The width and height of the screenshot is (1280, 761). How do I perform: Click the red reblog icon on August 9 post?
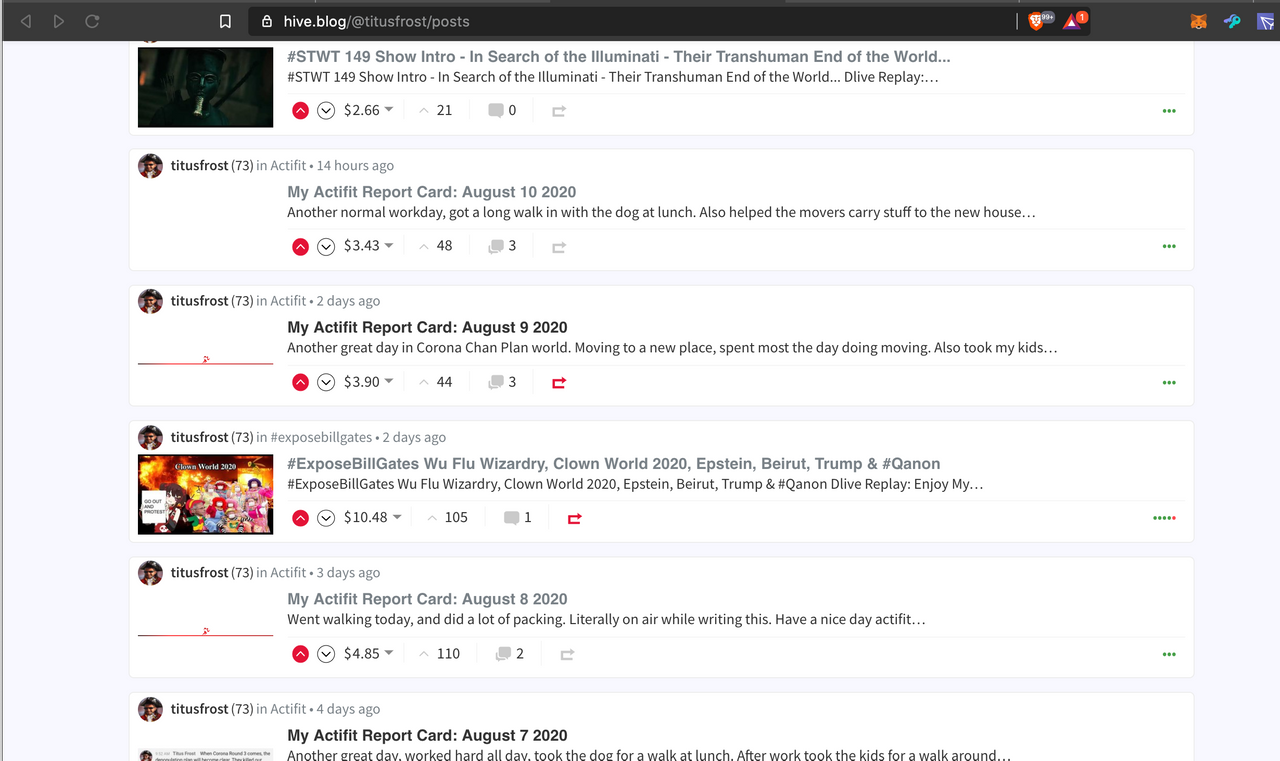pyautogui.click(x=559, y=382)
